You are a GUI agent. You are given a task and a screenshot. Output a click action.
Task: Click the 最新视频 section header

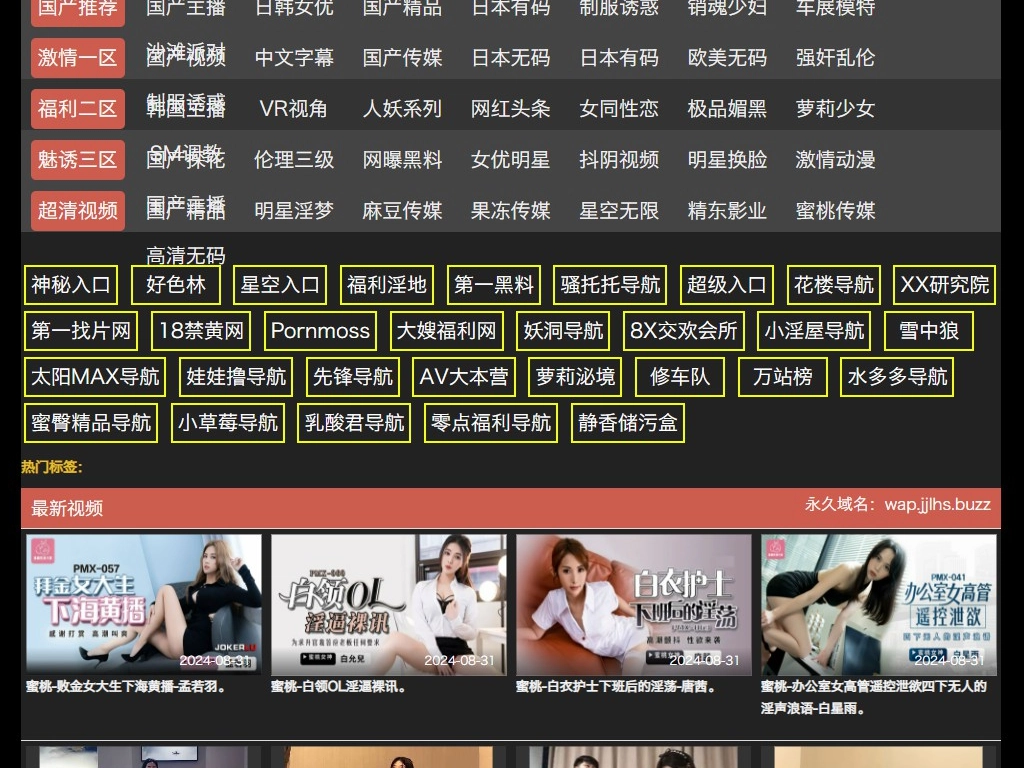(x=67, y=508)
